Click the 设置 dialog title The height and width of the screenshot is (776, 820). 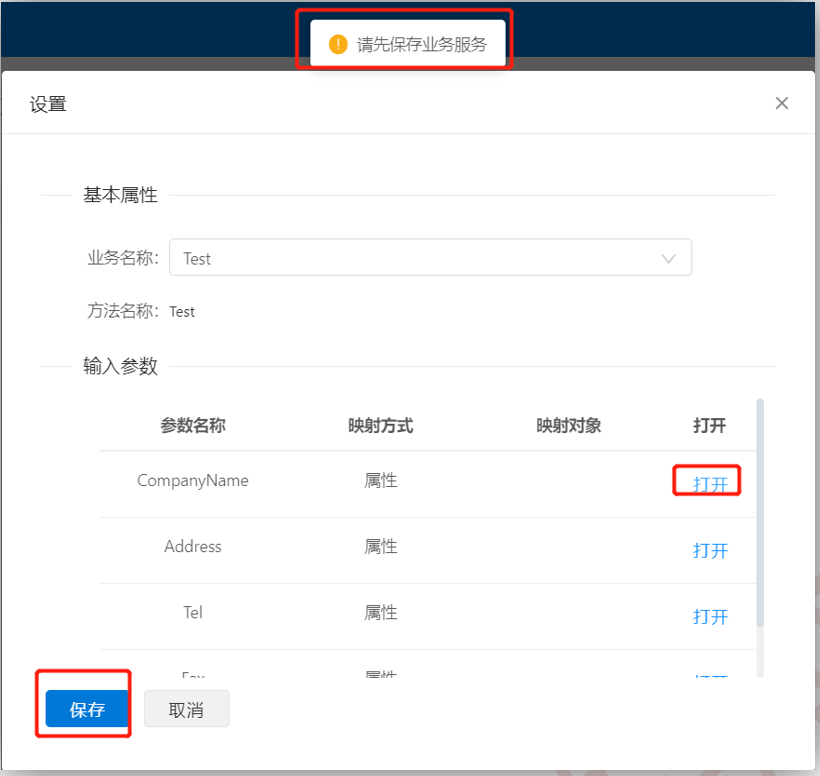[x=48, y=104]
